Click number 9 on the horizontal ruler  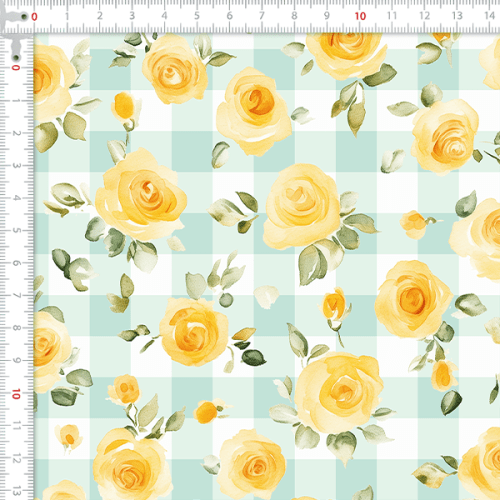(327, 16)
